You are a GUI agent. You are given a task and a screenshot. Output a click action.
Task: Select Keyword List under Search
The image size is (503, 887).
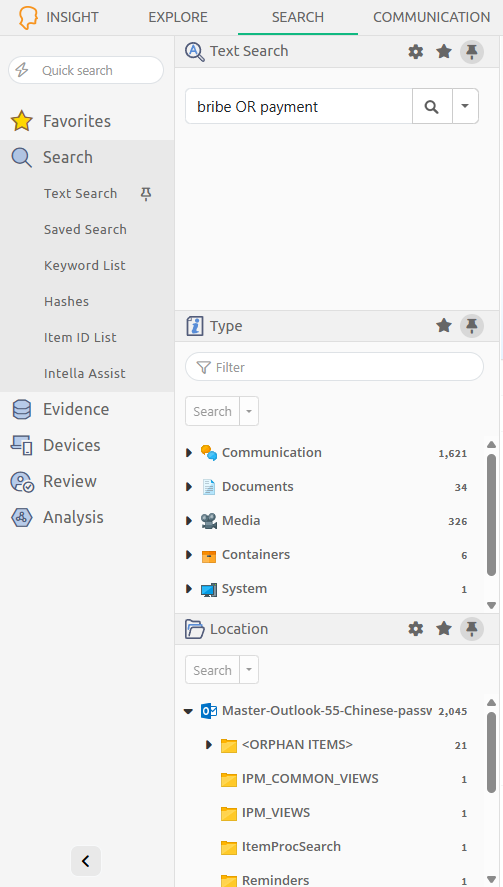tap(85, 265)
